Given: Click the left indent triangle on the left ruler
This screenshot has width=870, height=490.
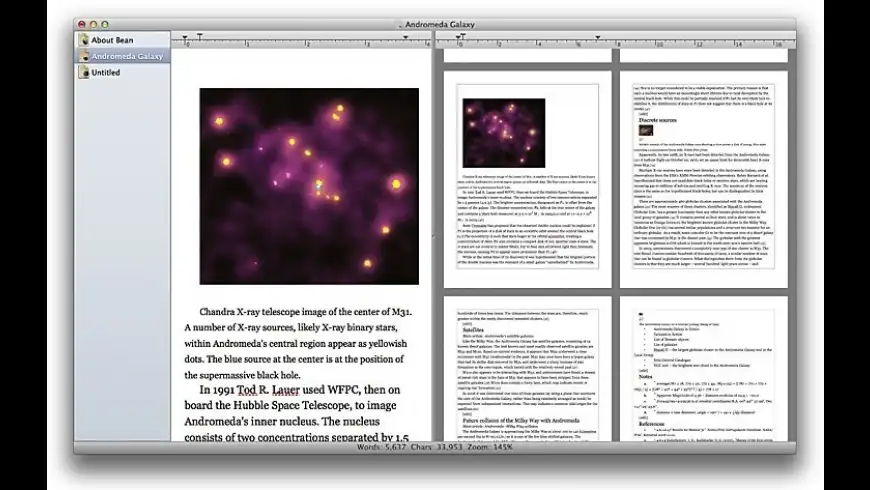Looking at the screenshot, I should [x=185, y=38].
